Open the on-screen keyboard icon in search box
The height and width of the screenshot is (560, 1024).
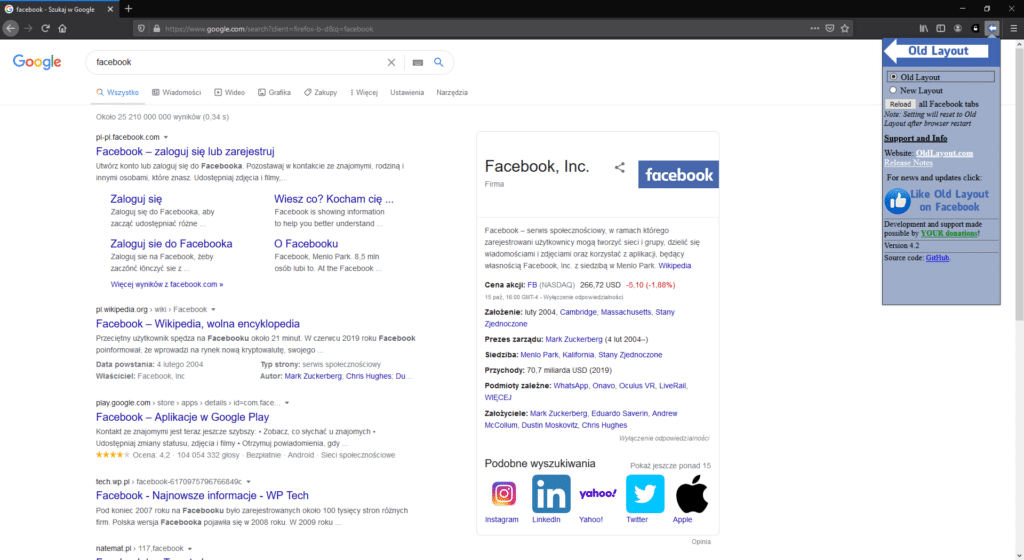point(418,63)
